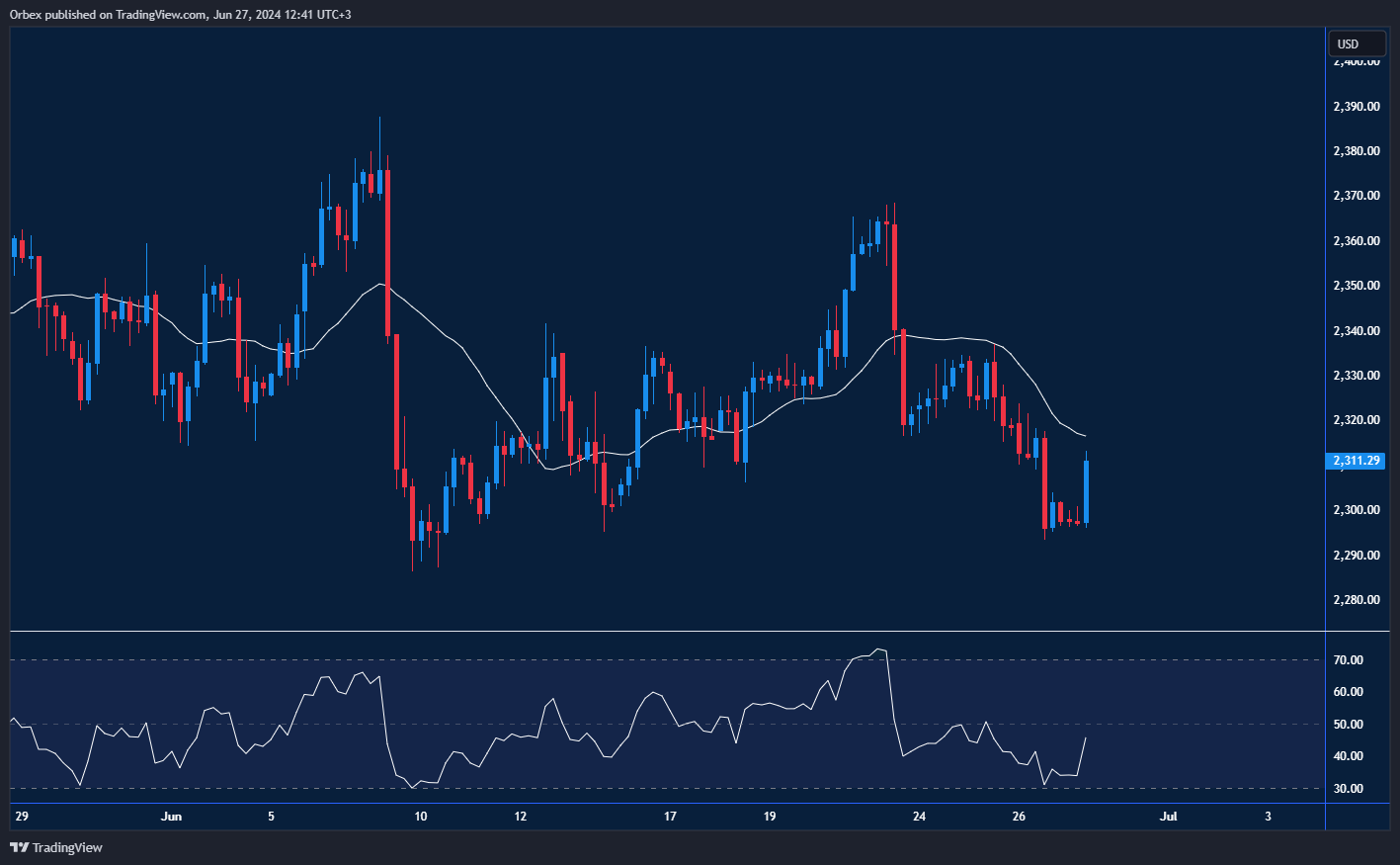Screen dimensions: 1400x865
Task: Click the 2,300.00 price level label
Action: tap(1356, 510)
